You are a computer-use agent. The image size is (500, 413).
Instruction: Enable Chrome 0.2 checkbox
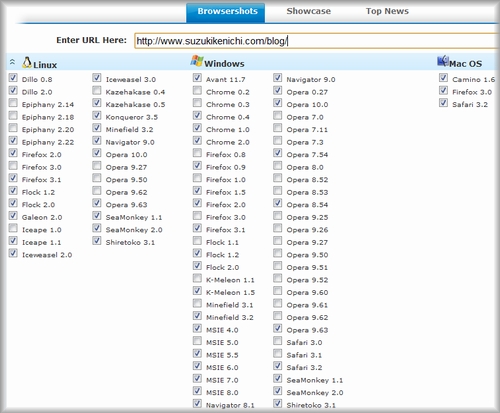(x=197, y=90)
